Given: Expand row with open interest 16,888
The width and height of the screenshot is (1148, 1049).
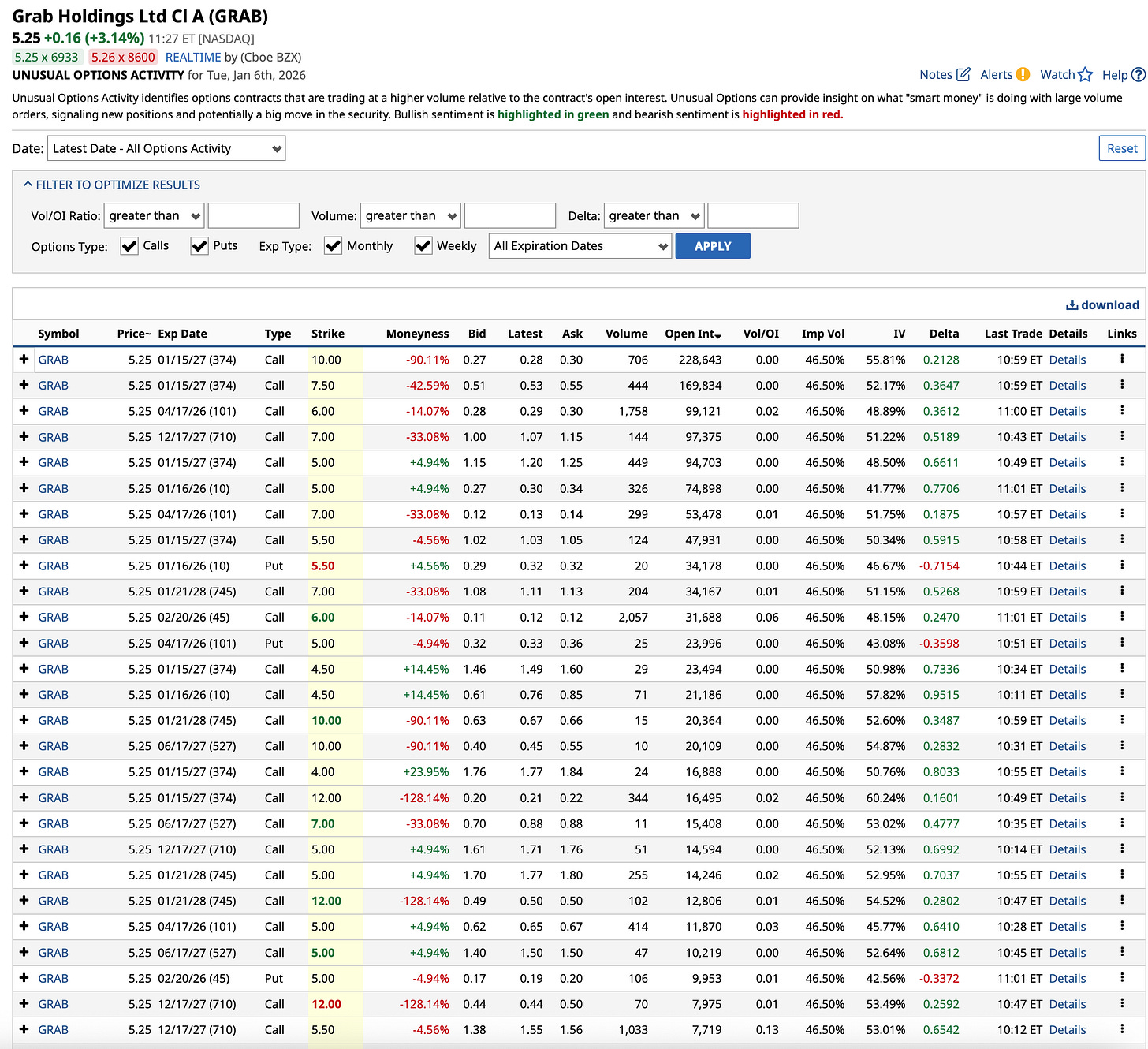Looking at the screenshot, I should 24,771.
